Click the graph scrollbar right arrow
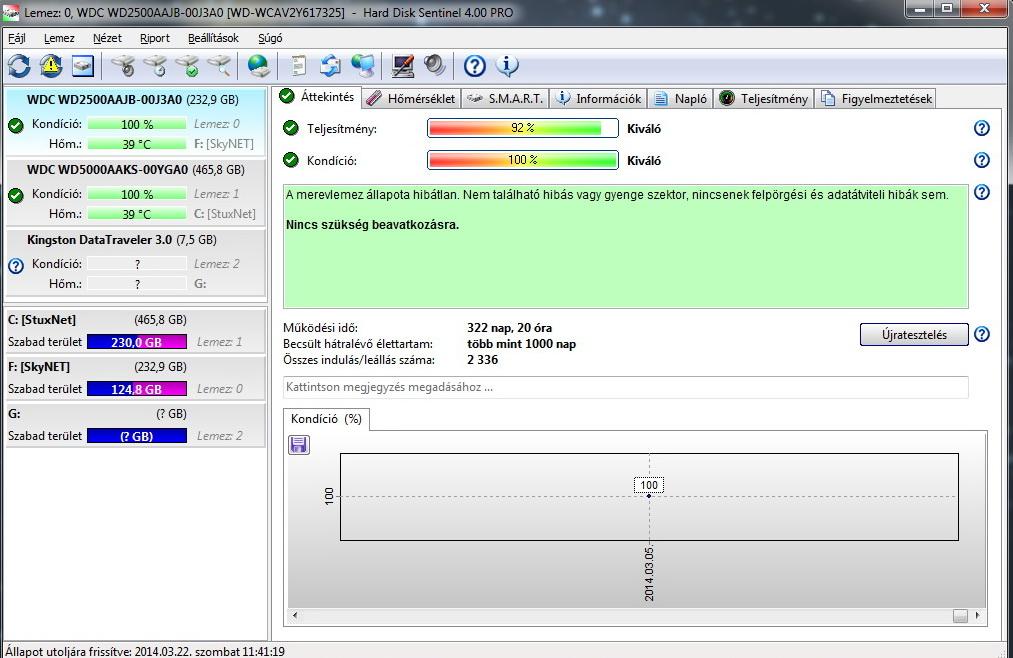The height and width of the screenshot is (658, 1013). click(x=977, y=615)
